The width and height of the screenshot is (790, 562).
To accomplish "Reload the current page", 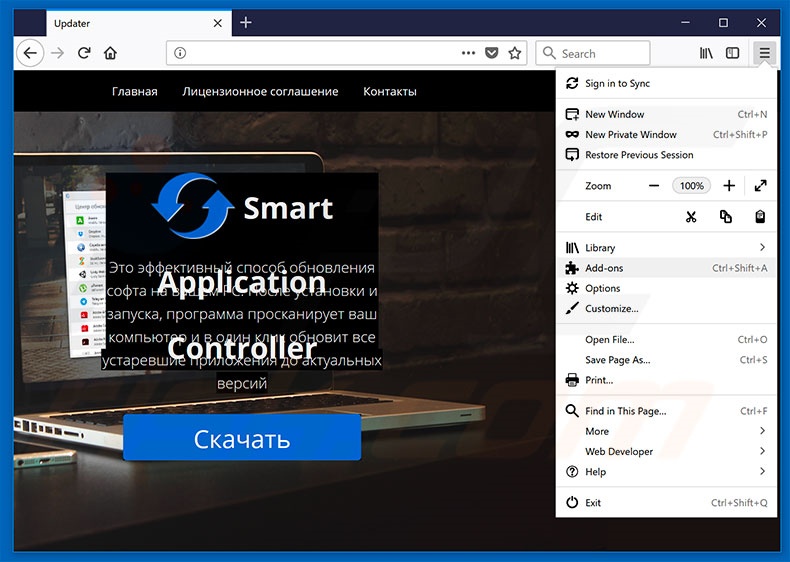I will click(84, 53).
